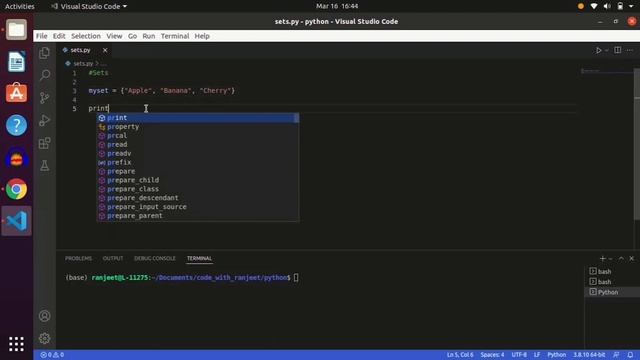Close the terminal panel

point(631,258)
